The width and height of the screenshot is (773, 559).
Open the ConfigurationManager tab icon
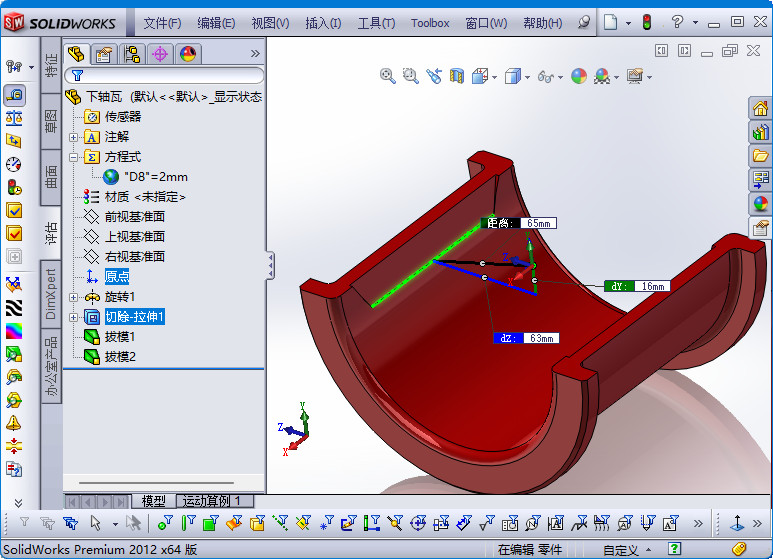(x=132, y=53)
